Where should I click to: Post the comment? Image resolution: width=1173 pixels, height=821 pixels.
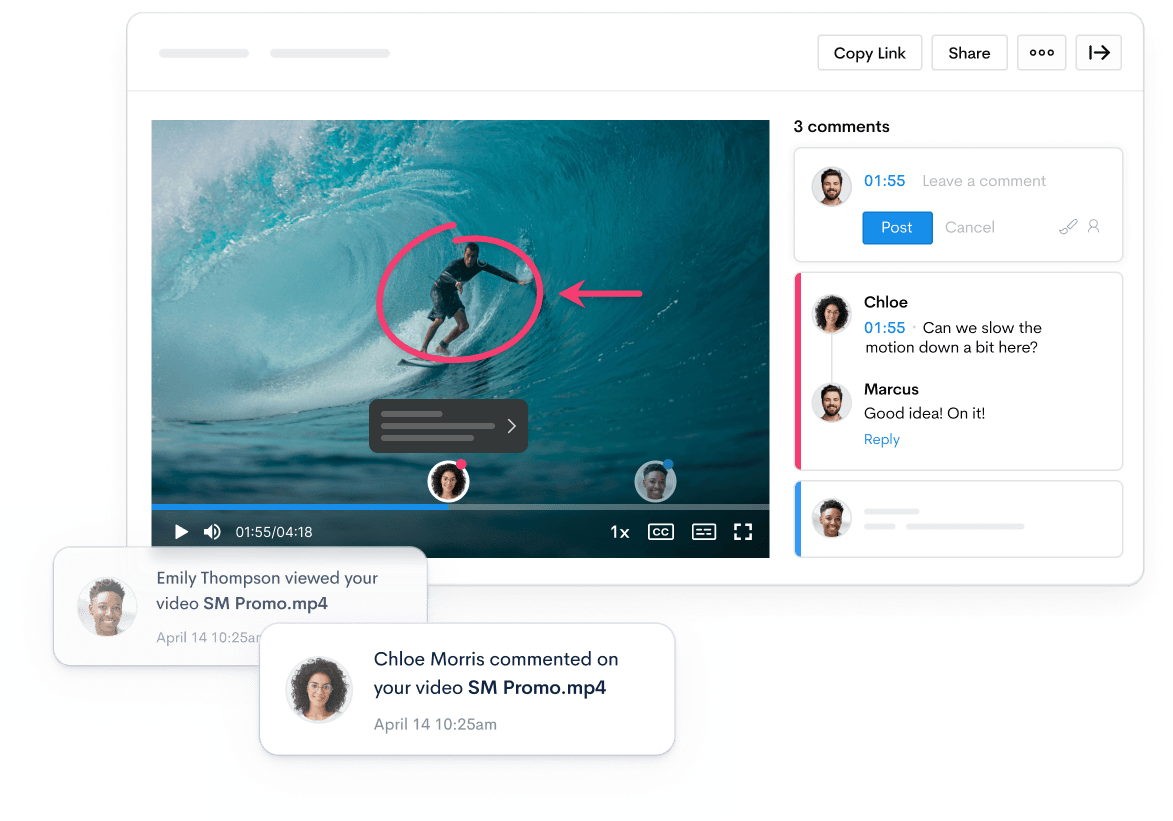[x=897, y=228]
